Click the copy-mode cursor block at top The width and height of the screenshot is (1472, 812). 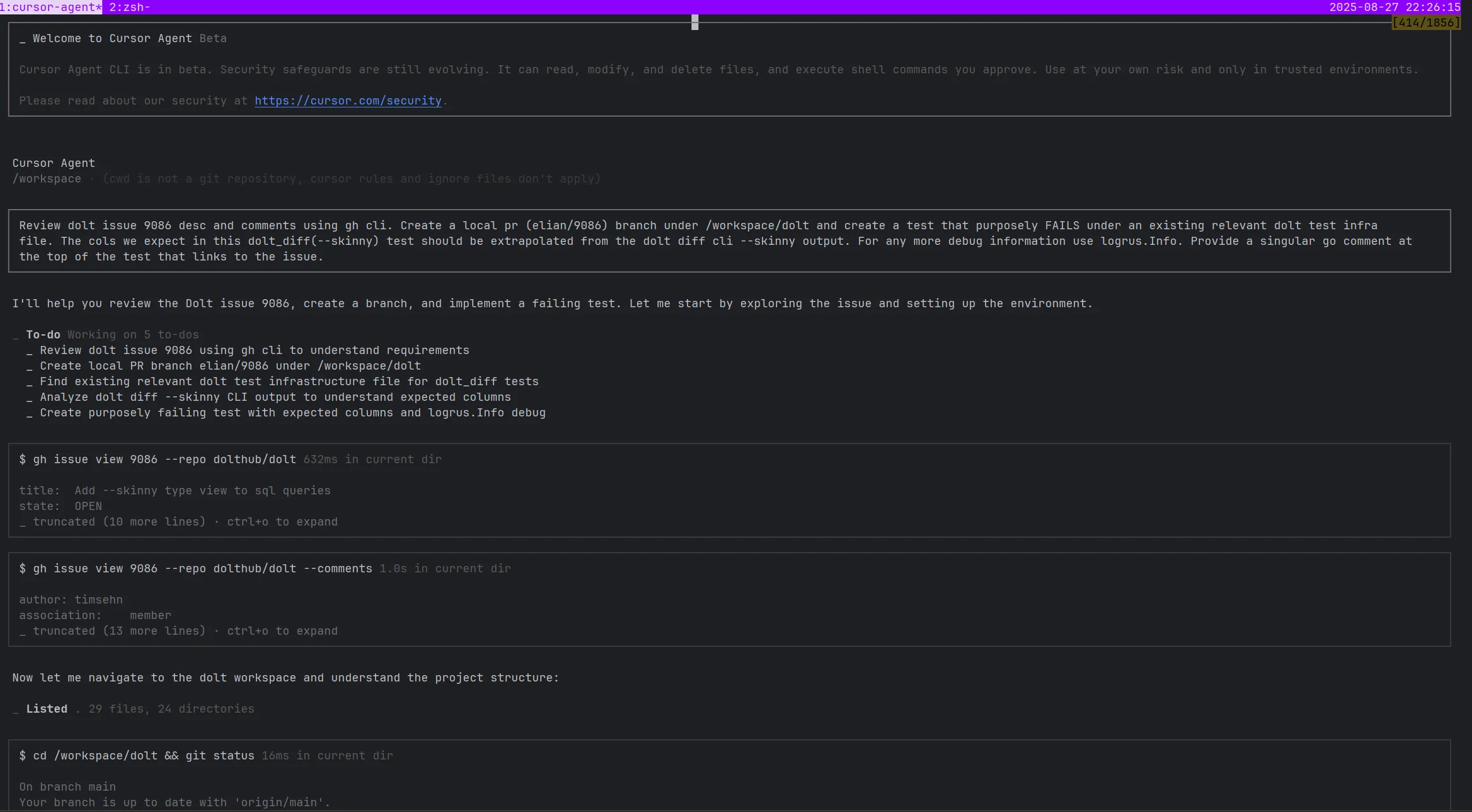[x=694, y=22]
